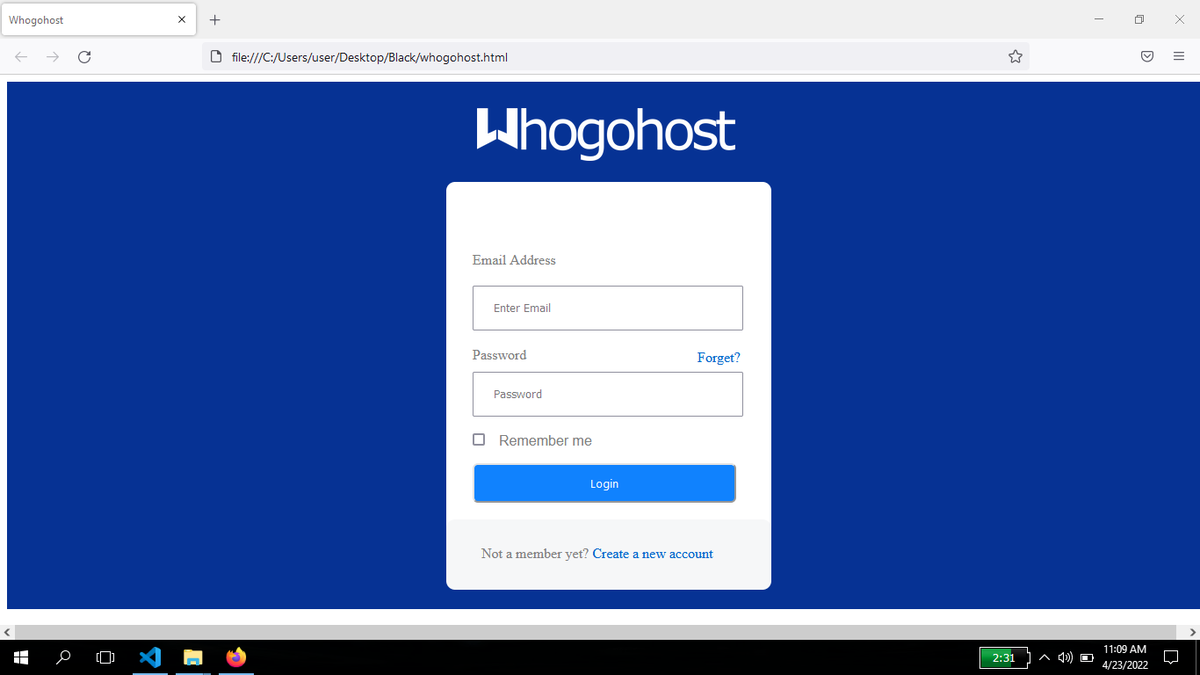
Task: Click the browser Forward arrow
Action: [x=52, y=57]
